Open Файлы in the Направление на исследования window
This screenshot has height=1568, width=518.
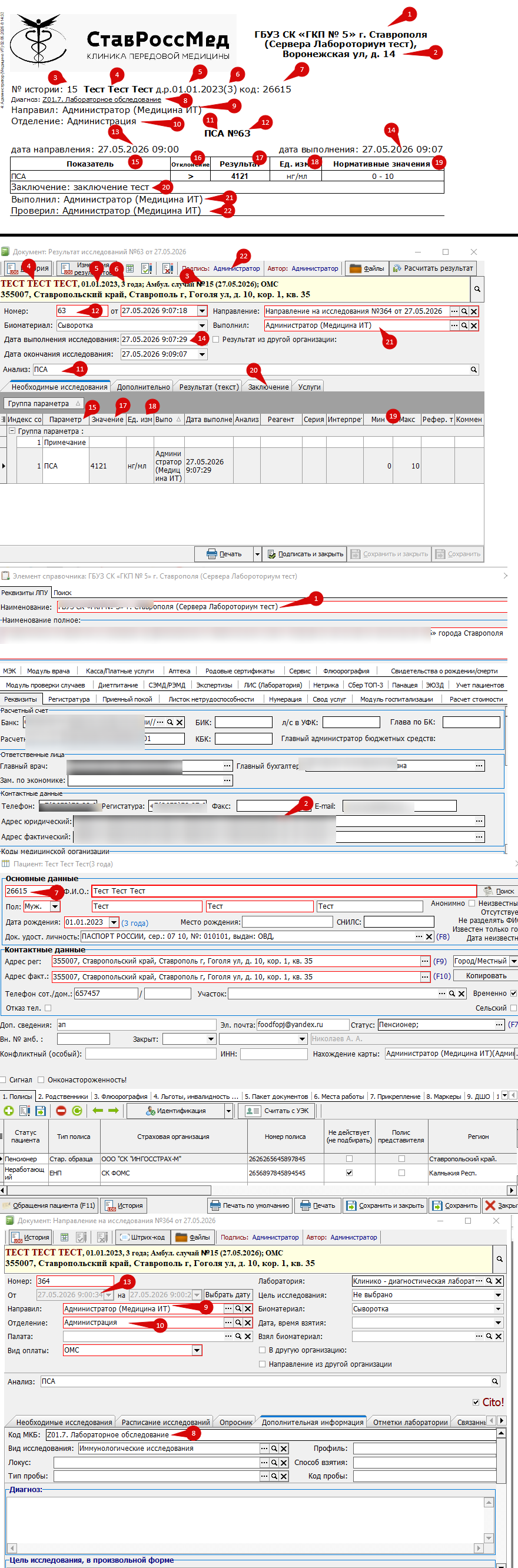(192, 1237)
